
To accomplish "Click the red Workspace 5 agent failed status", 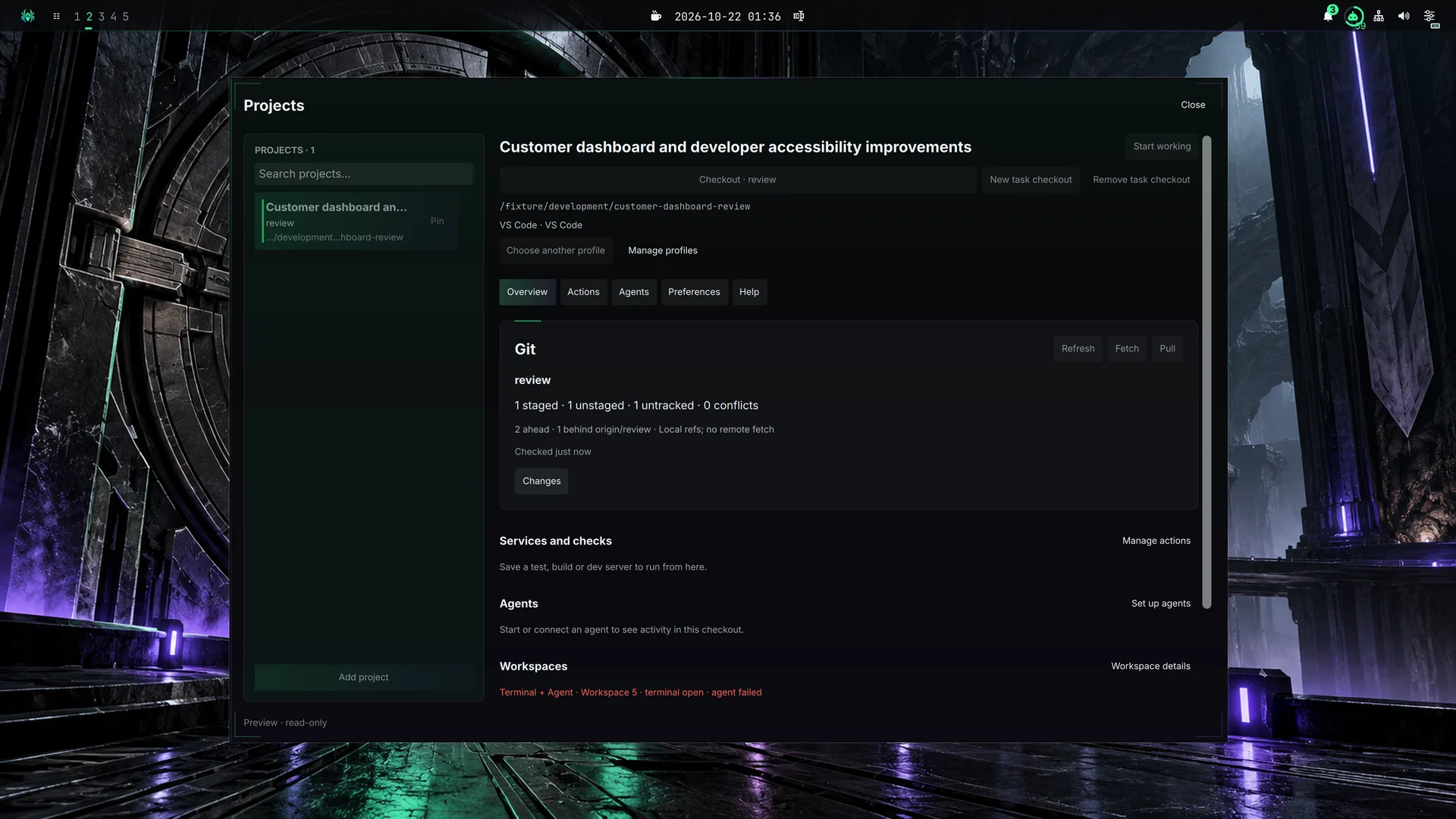I will (630, 692).
